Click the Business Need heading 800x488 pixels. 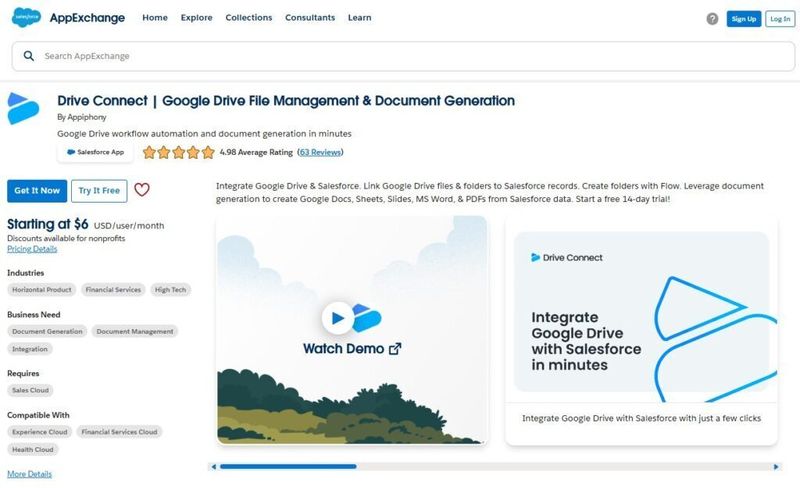34,314
